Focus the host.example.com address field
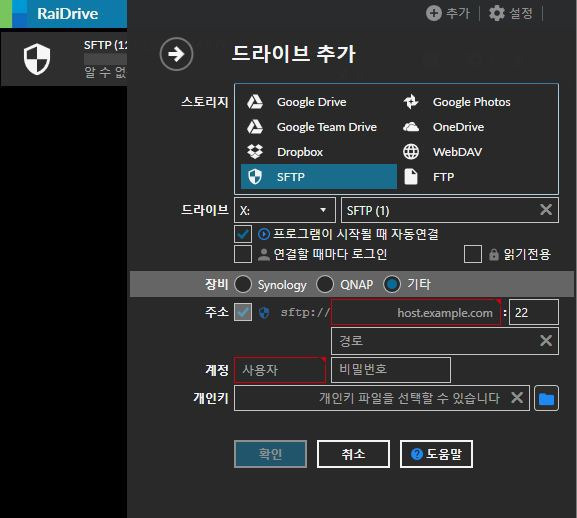Image resolution: width=577 pixels, height=518 pixels. tap(416, 312)
